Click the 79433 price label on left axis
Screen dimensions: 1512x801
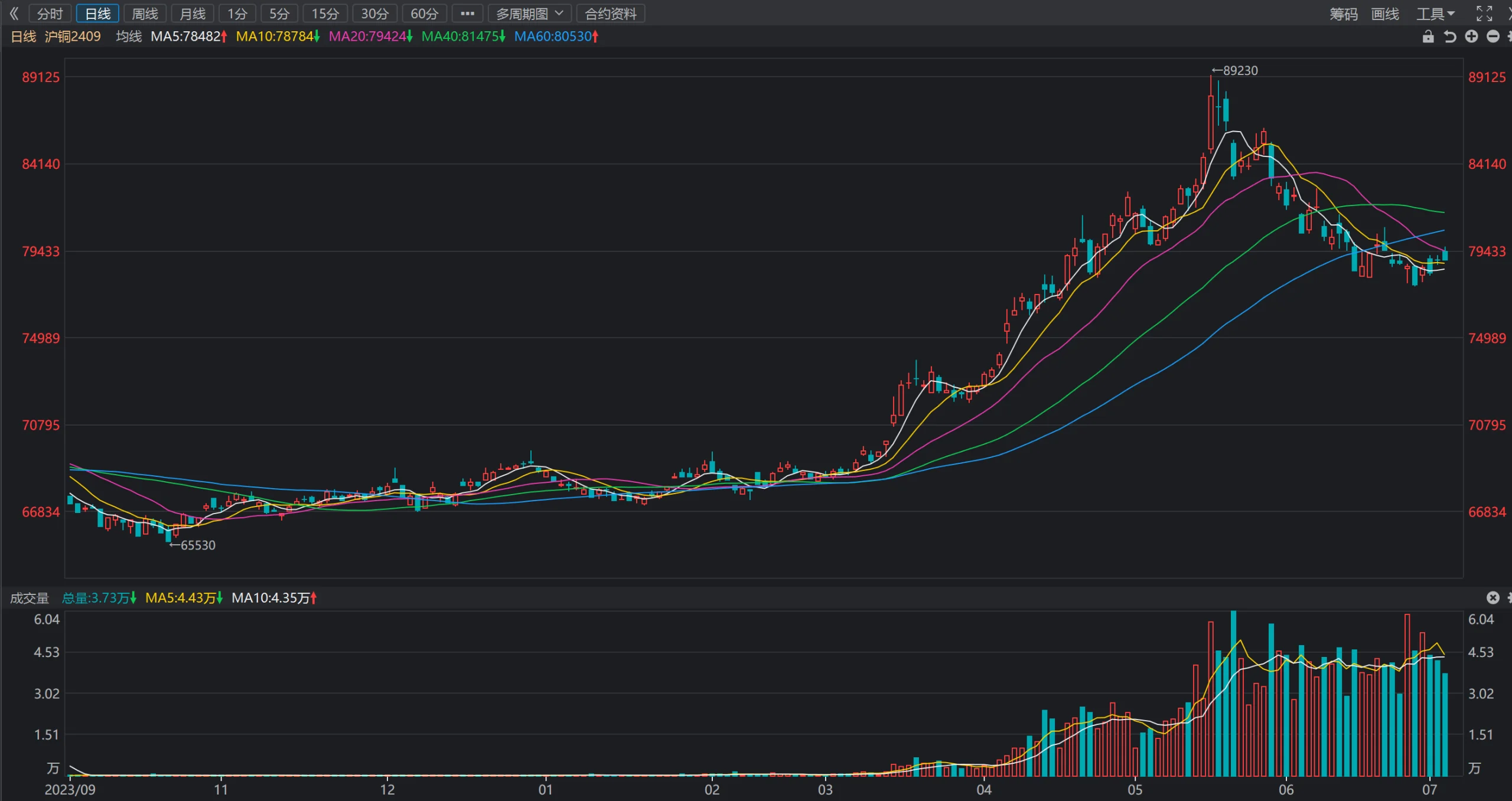41,251
